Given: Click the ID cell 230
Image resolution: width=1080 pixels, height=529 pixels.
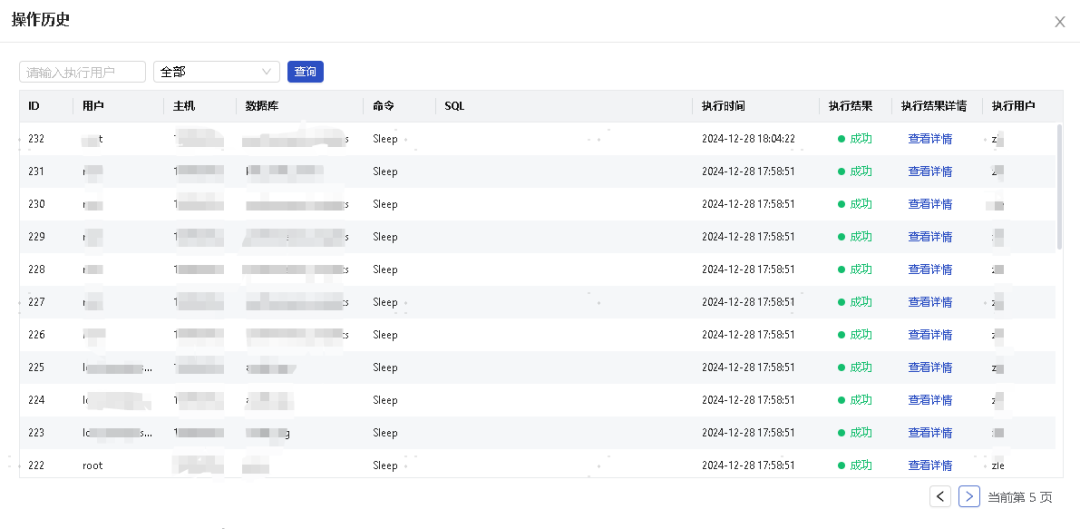Looking at the screenshot, I should (37, 204).
